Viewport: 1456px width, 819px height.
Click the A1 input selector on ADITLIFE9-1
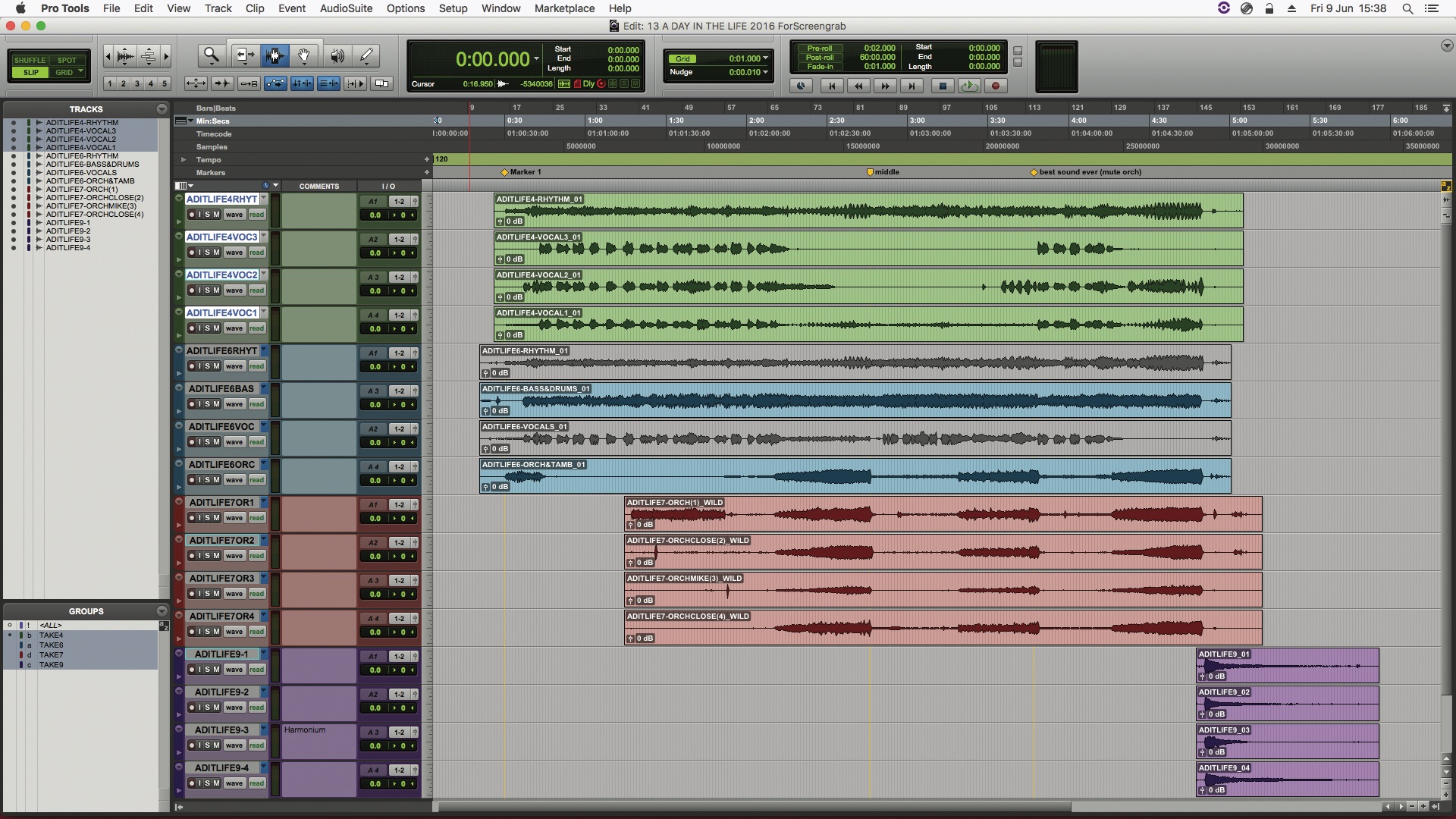pyautogui.click(x=373, y=657)
